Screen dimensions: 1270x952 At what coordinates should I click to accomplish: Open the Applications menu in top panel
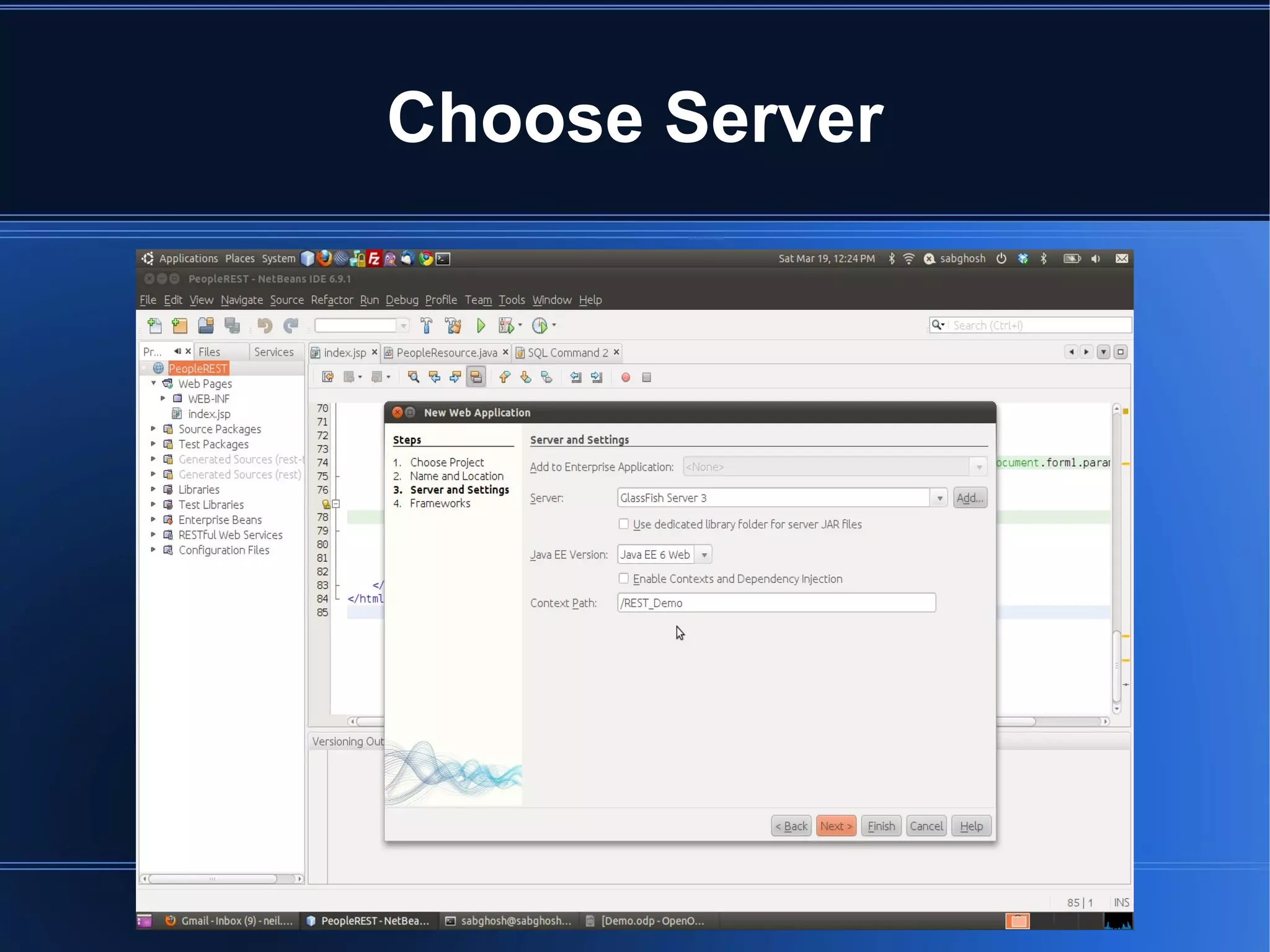[188, 258]
